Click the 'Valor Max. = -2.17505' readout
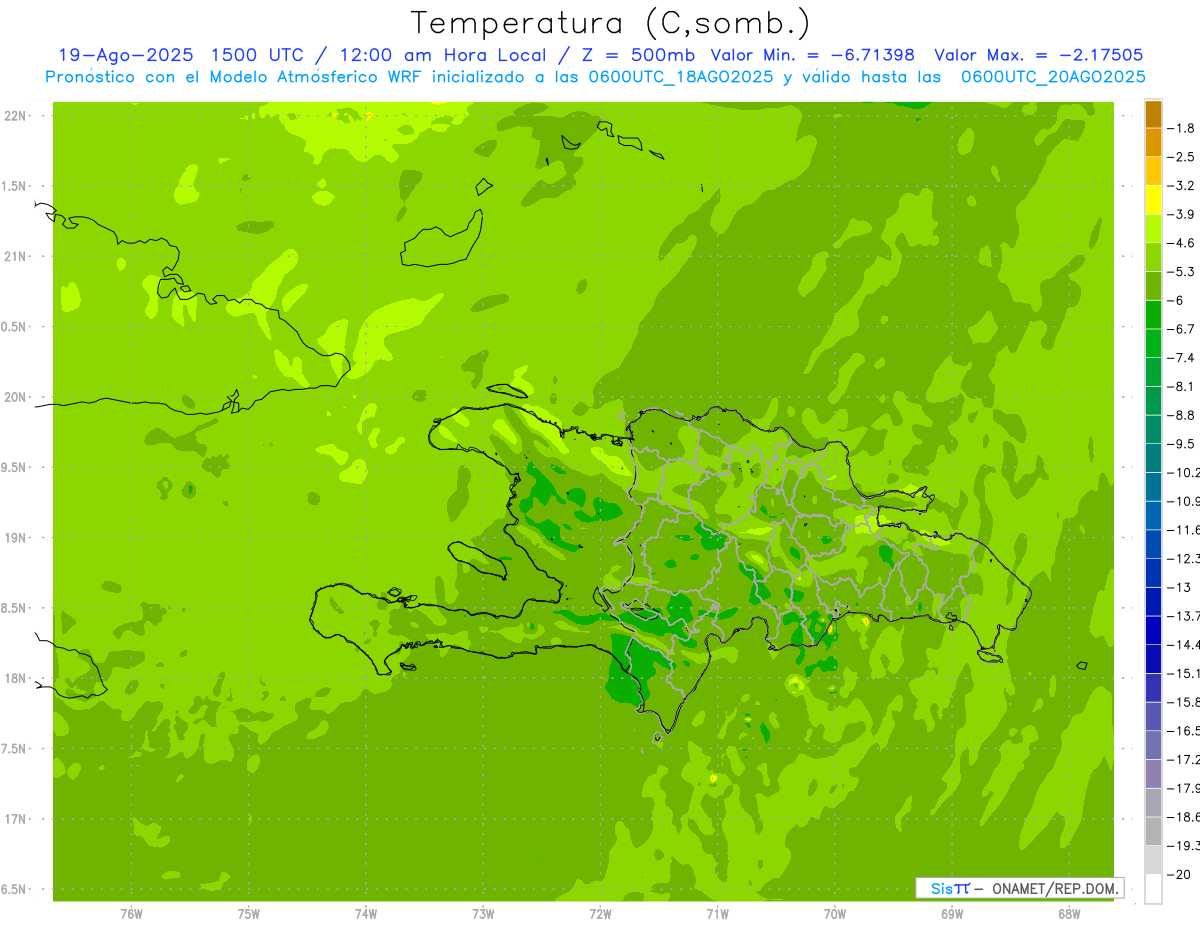This screenshot has height=927, width=1200. 1039,55
